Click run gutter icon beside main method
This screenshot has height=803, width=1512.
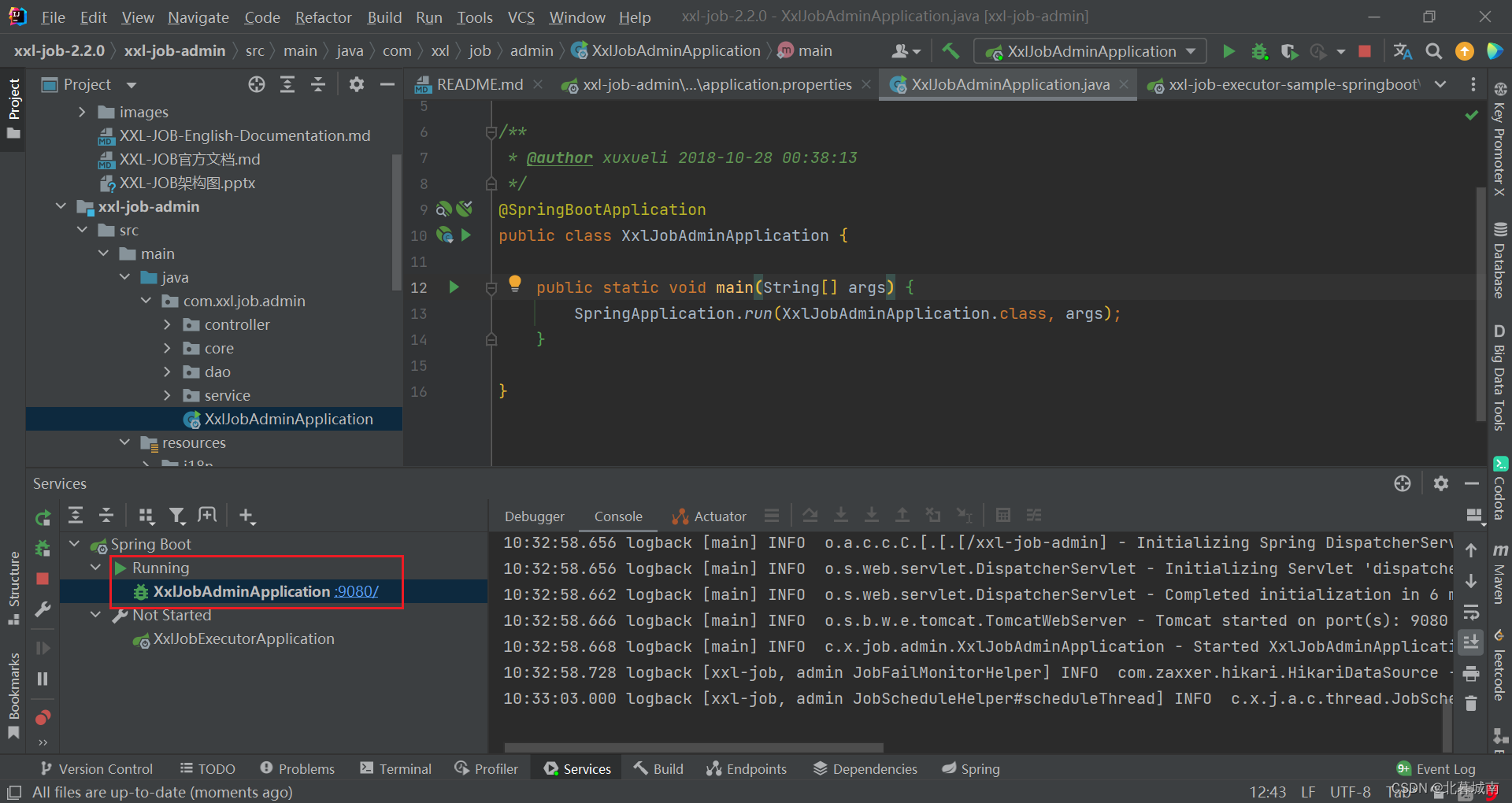454,287
